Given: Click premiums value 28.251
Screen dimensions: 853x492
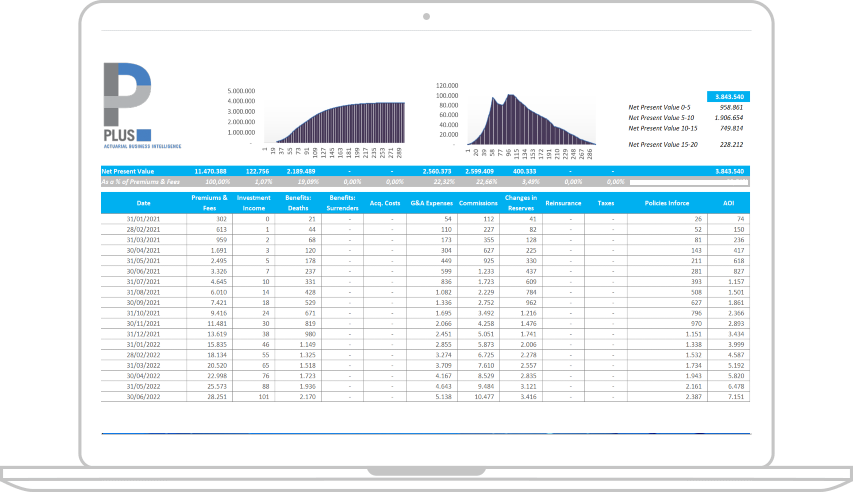Looking at the screenshot, I should tap(217, 397).
